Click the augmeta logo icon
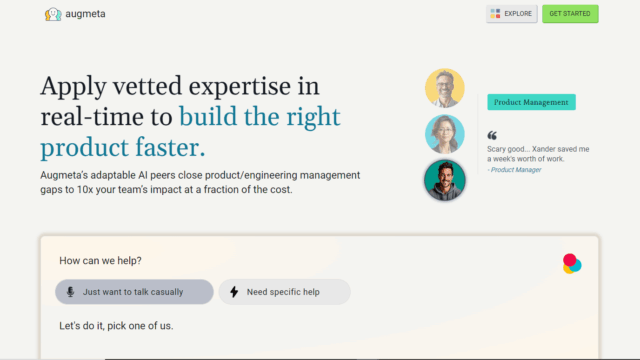This screenshot has height=360, width=640. (x=53, y=14)
